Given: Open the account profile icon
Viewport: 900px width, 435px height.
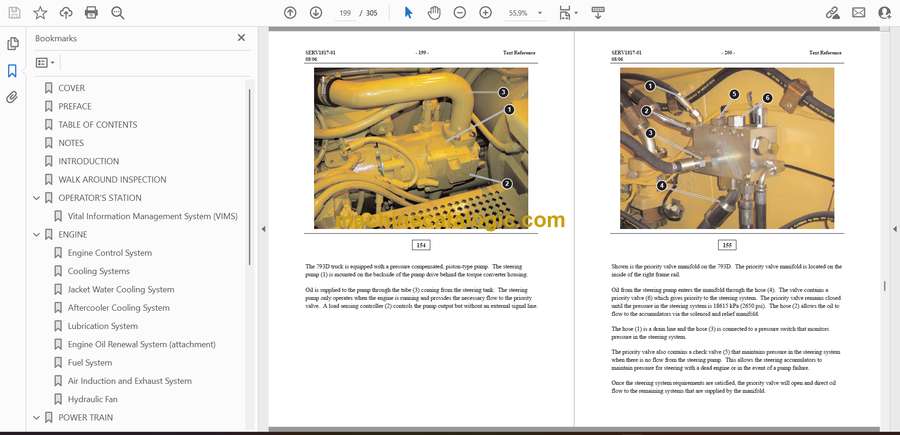Looking at the screenshot, I should point(885,13).
